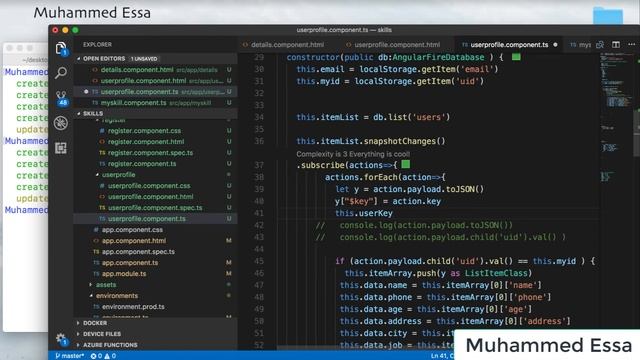Open the Debug view in the activity bar
The width and height of the screenshot is (640, 360).
click(61, 123)
